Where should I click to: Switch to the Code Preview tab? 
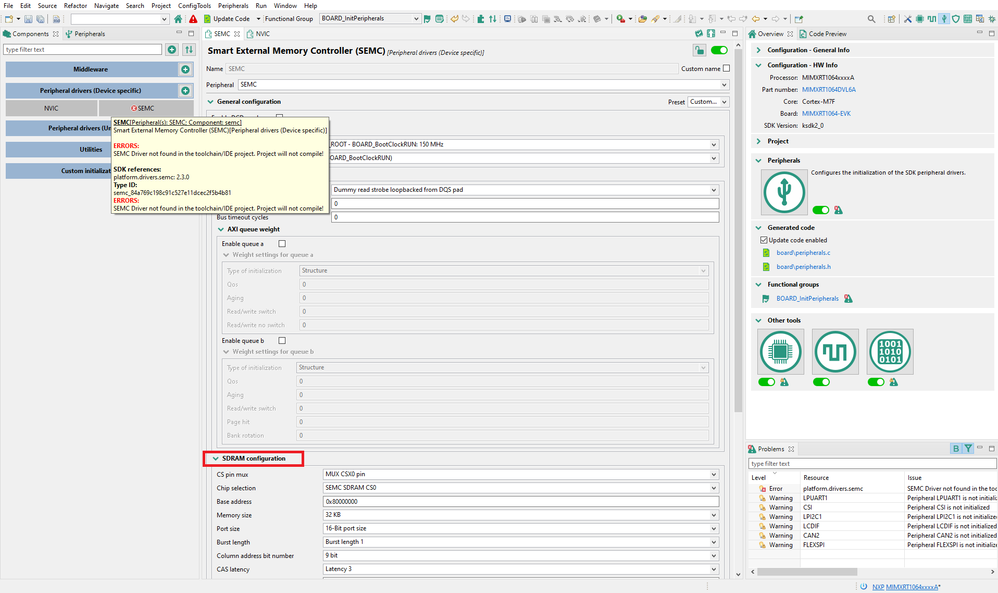823,34
